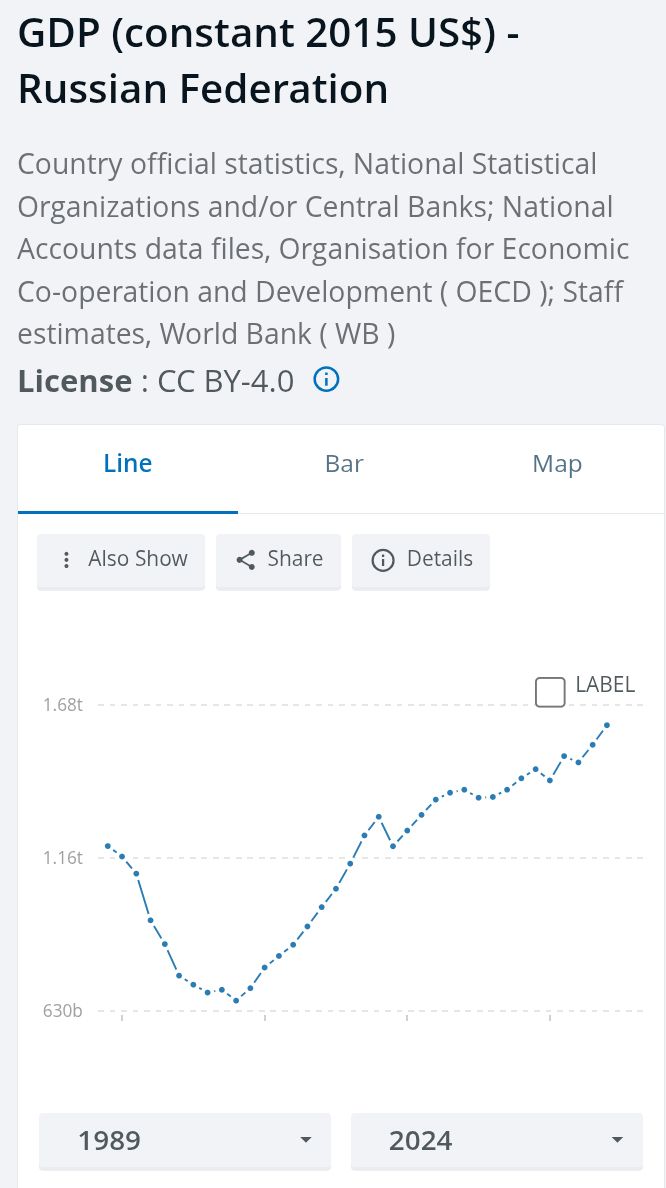Click the GDP Russian Federation page title
This screenshot has width=666, height=1188.
(268, 62)
